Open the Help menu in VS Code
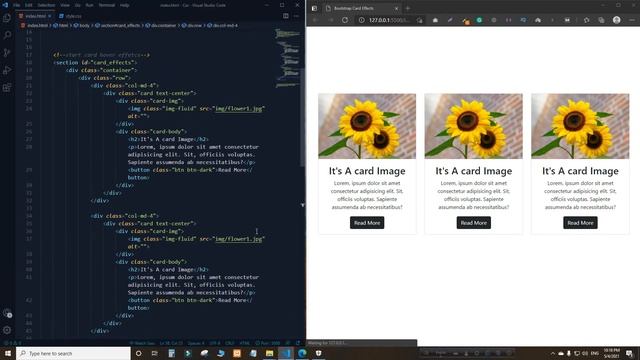This screenshot has width=640, height=360. (125, 5)
